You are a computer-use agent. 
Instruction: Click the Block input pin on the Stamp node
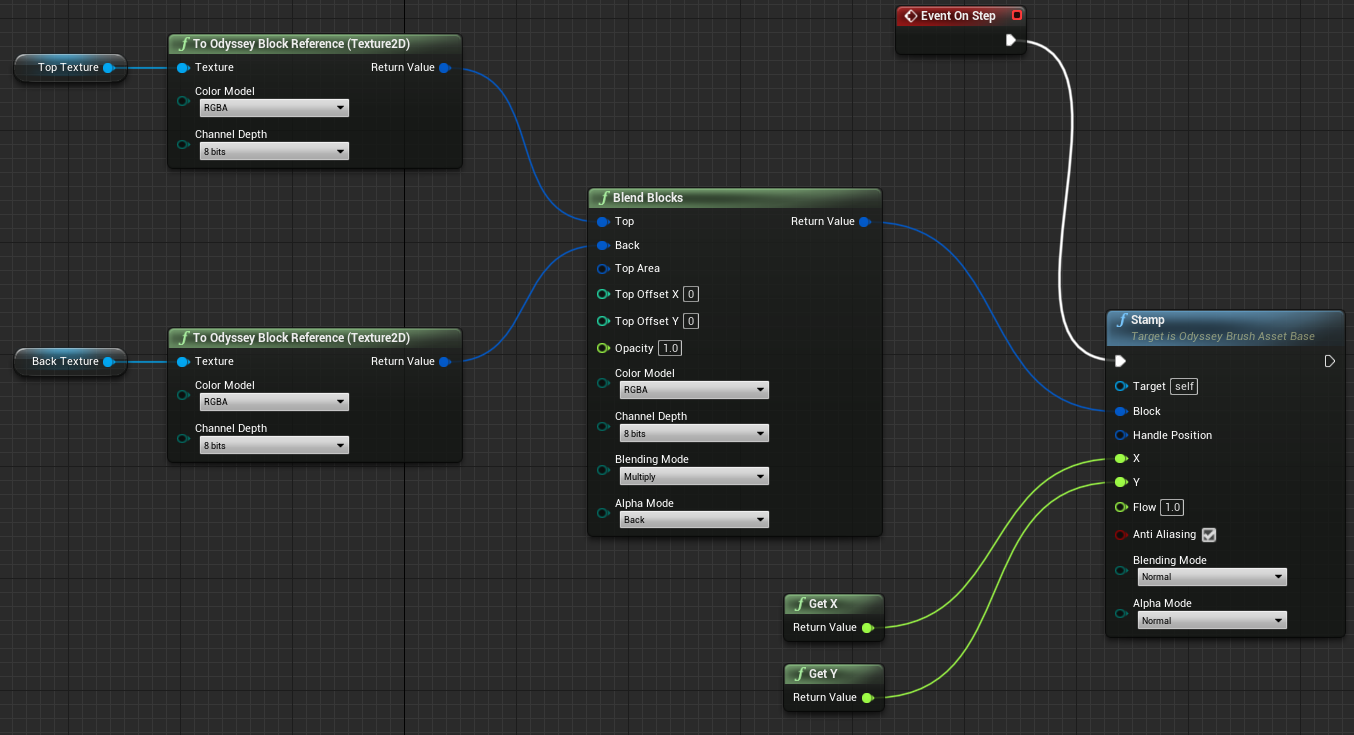coord(1118,411)
